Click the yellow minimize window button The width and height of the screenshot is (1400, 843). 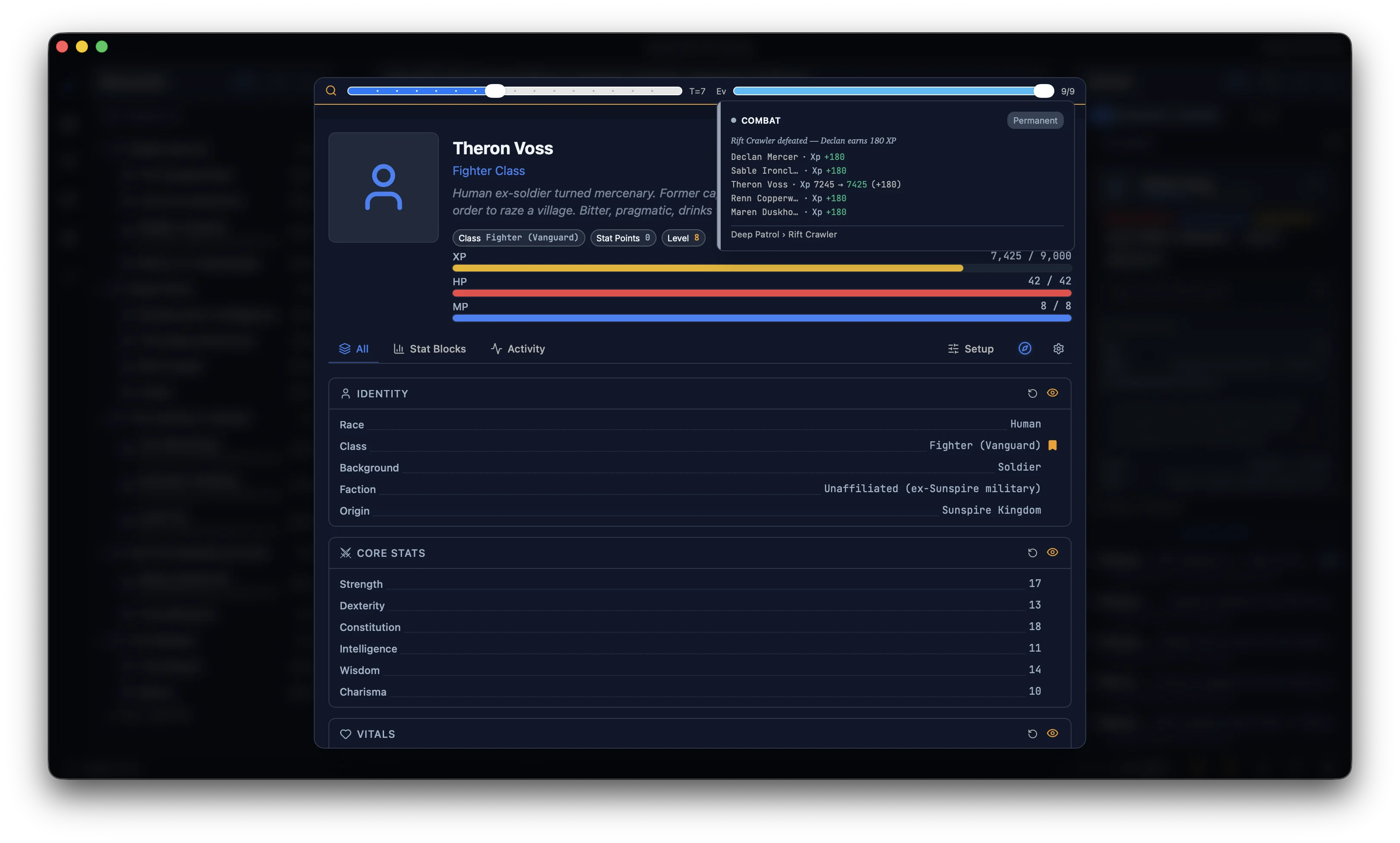point(82,47)
